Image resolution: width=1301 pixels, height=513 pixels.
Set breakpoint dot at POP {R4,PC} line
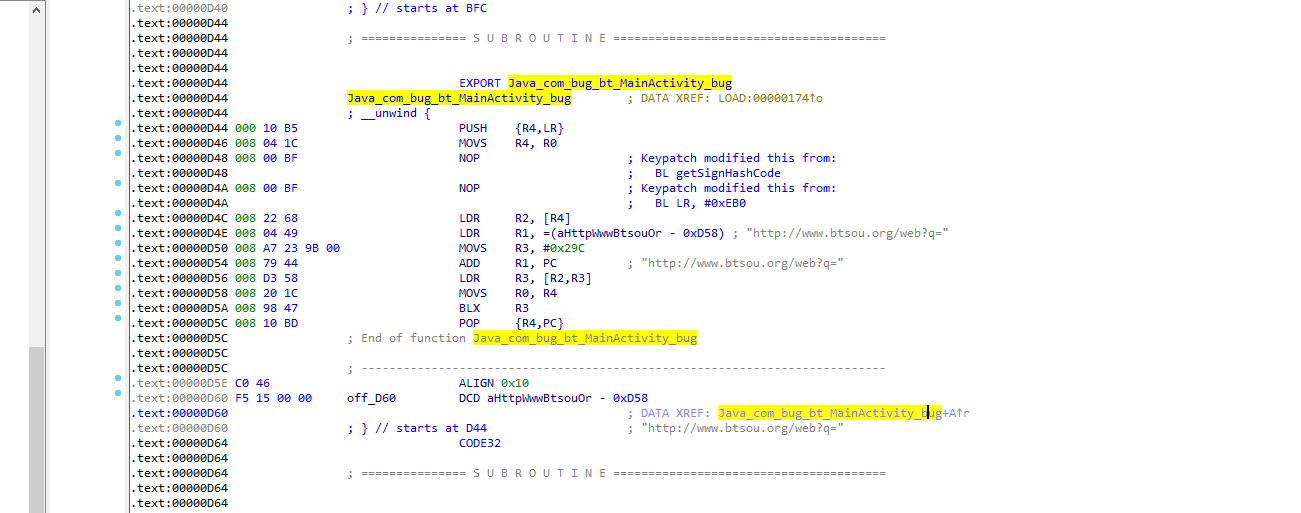[118, 319]
